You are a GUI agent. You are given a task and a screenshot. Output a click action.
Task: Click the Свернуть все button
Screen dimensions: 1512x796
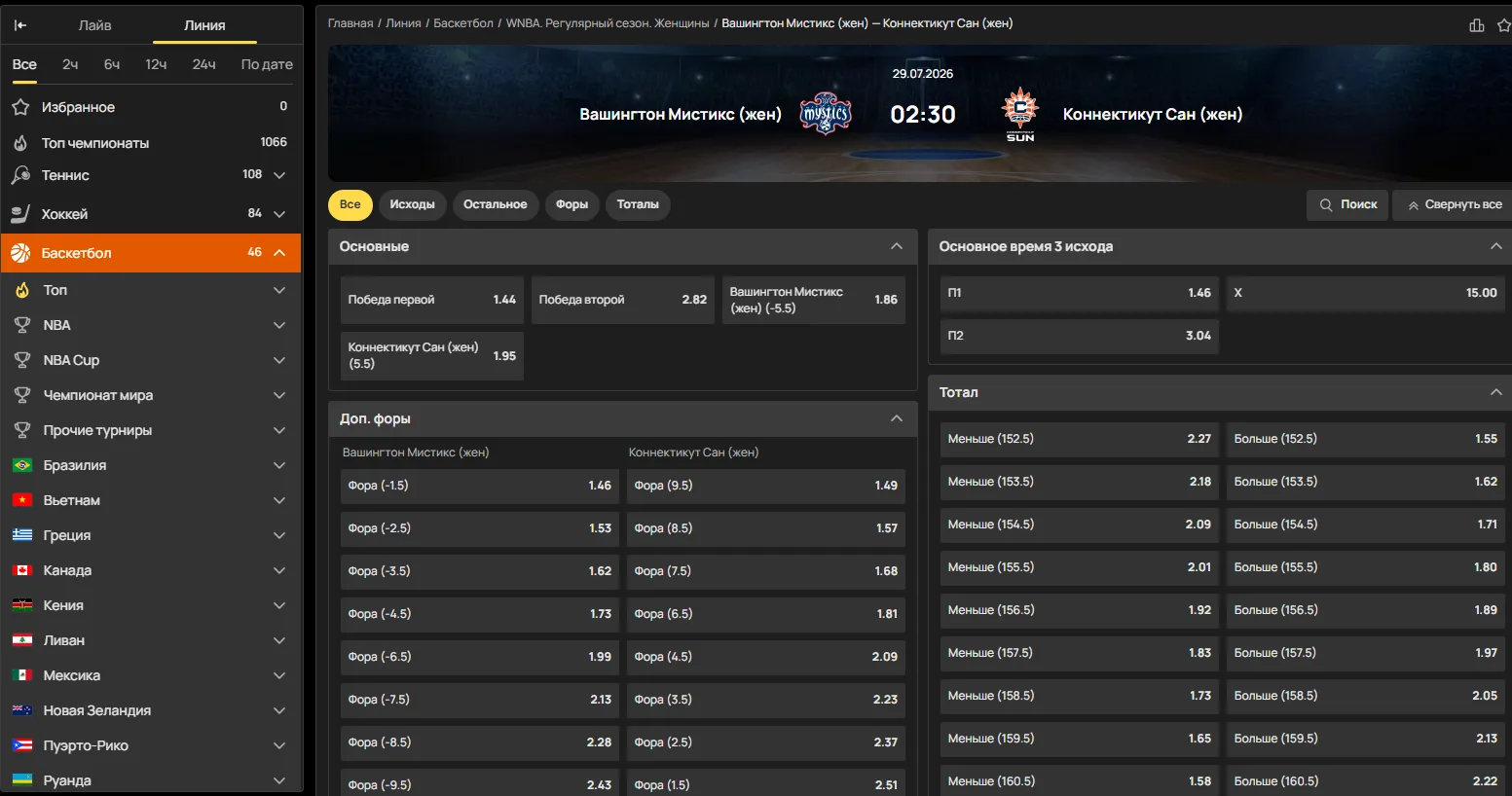coord(1454,204)
